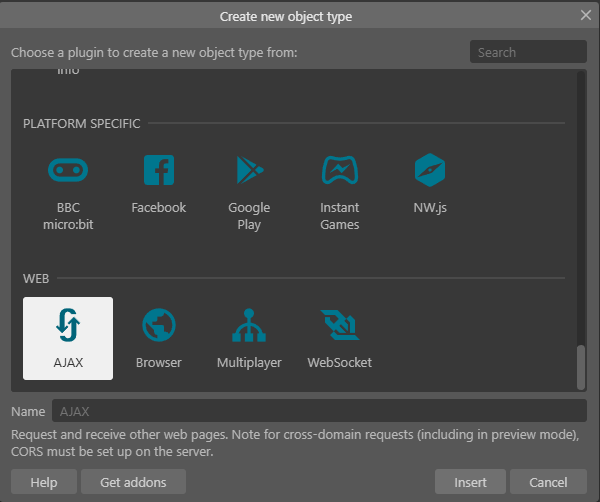Choose the NW.js plugin icon
600x502 pixels.
[x=429, y=171]
